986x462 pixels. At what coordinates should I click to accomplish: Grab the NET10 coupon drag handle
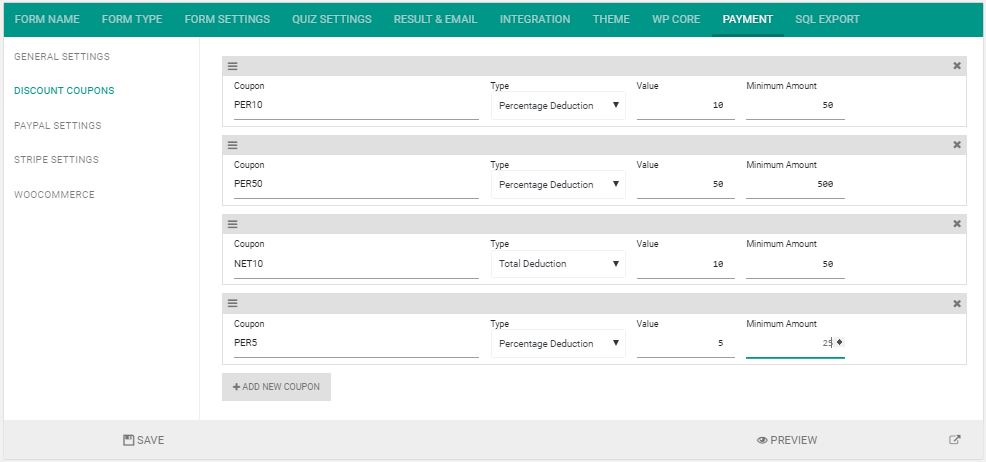232,224
